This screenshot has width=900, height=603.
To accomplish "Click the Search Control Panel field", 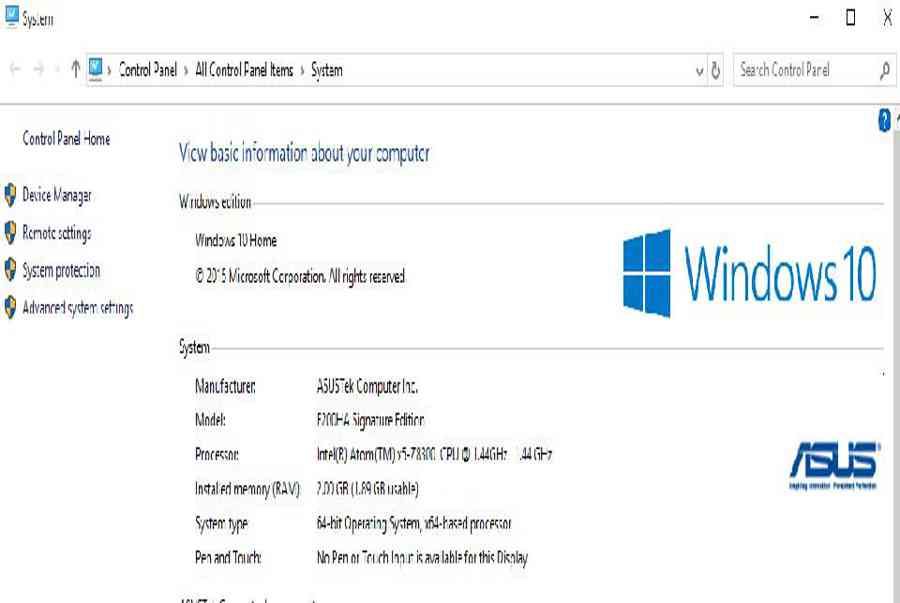I will coord(814,71).
